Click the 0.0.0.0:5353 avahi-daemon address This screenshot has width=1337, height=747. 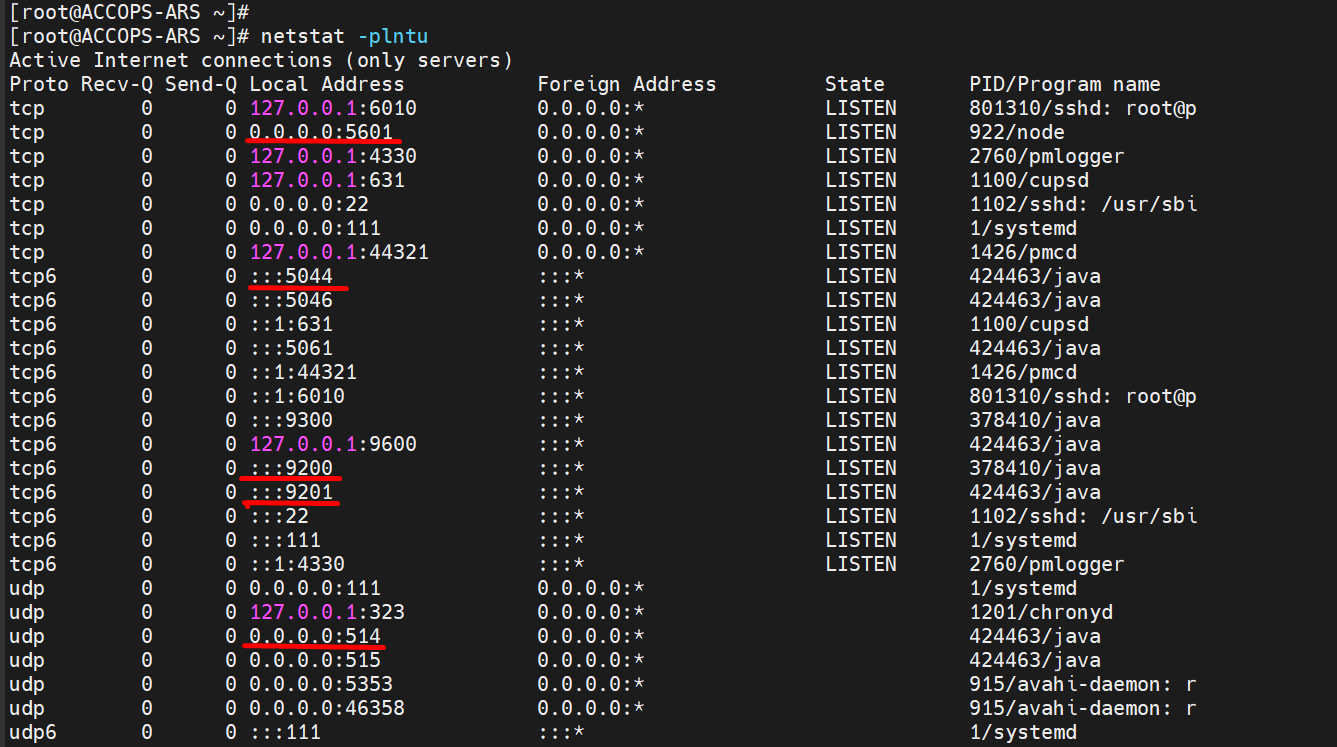click(320, 684)
